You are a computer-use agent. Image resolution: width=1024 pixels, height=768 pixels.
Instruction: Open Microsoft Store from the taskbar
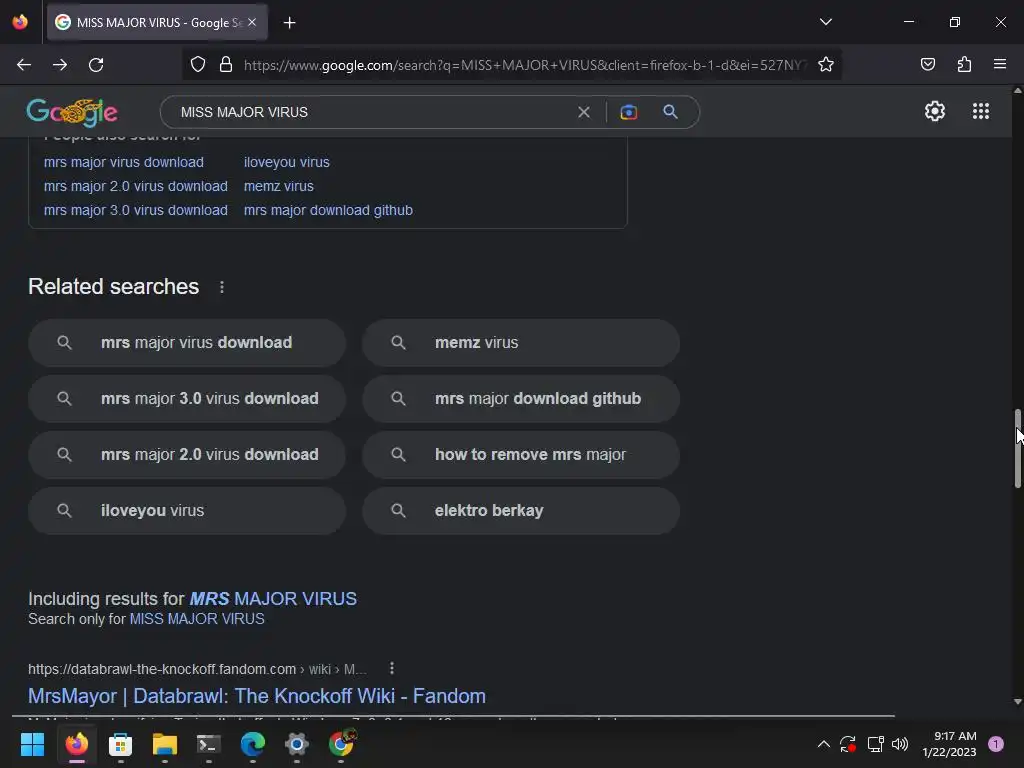tap(120, 744)
